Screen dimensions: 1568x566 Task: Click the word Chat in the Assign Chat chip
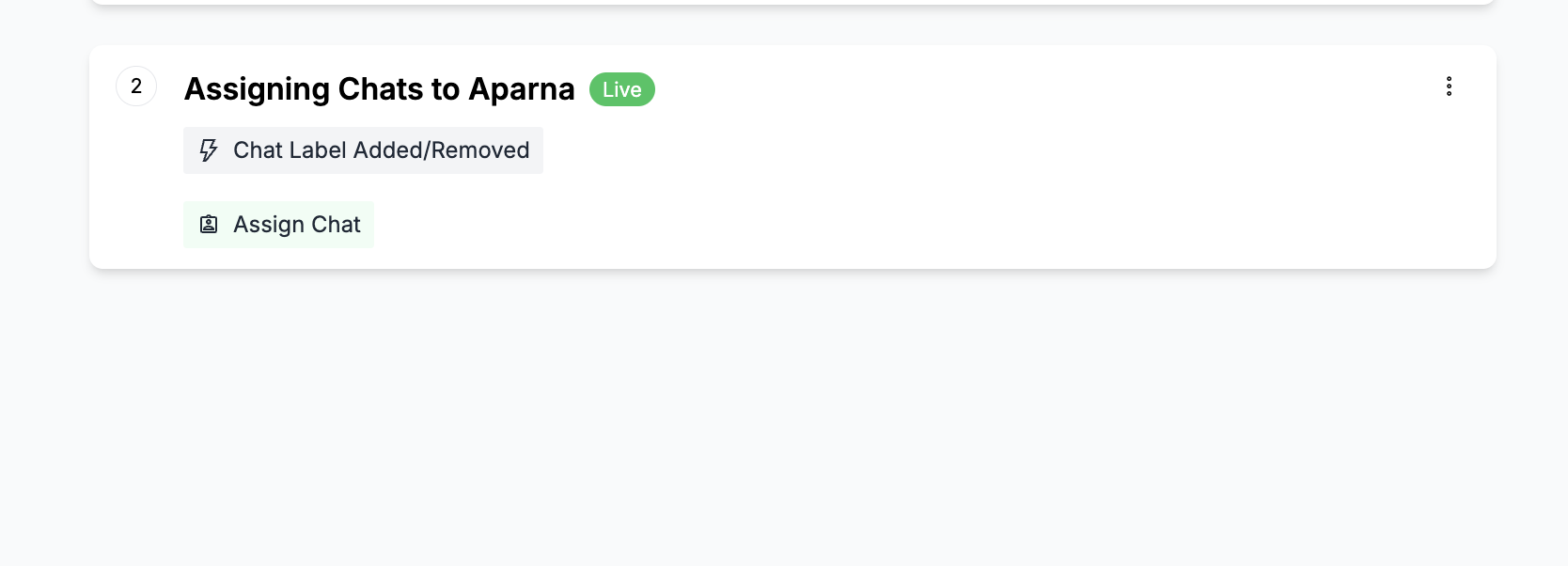(x=336, y=225)
